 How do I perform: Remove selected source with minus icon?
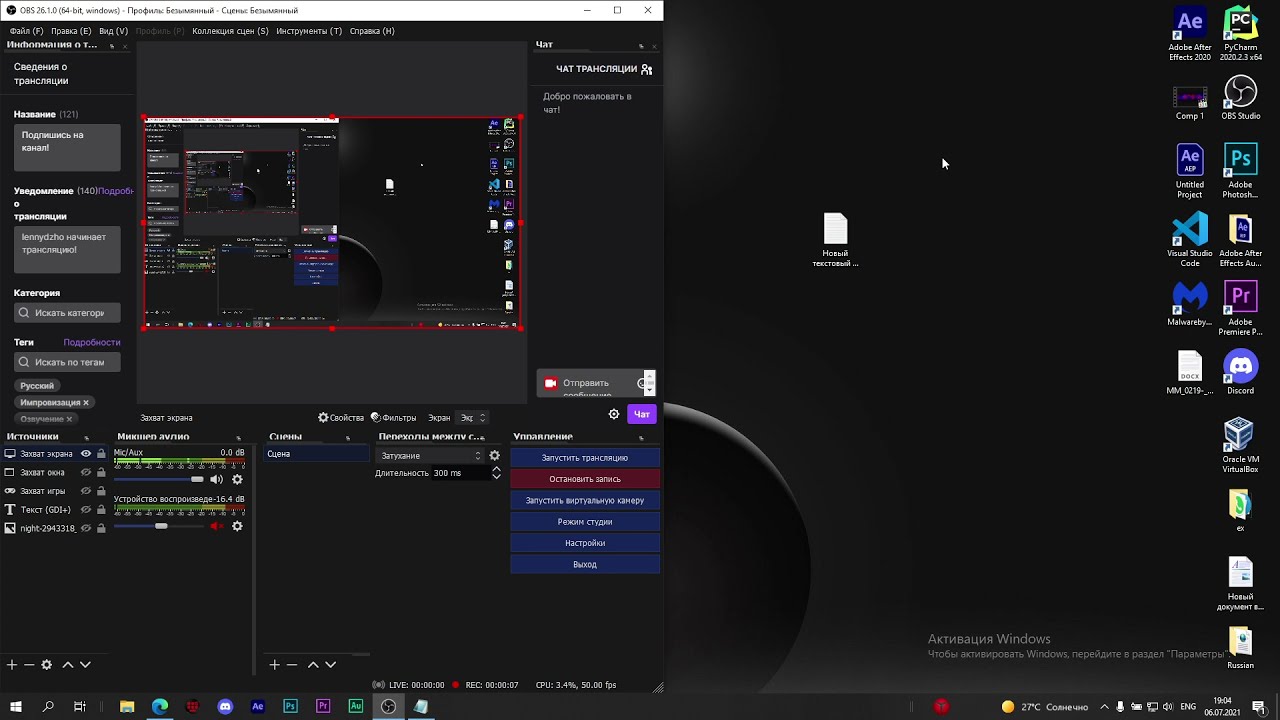29,664
